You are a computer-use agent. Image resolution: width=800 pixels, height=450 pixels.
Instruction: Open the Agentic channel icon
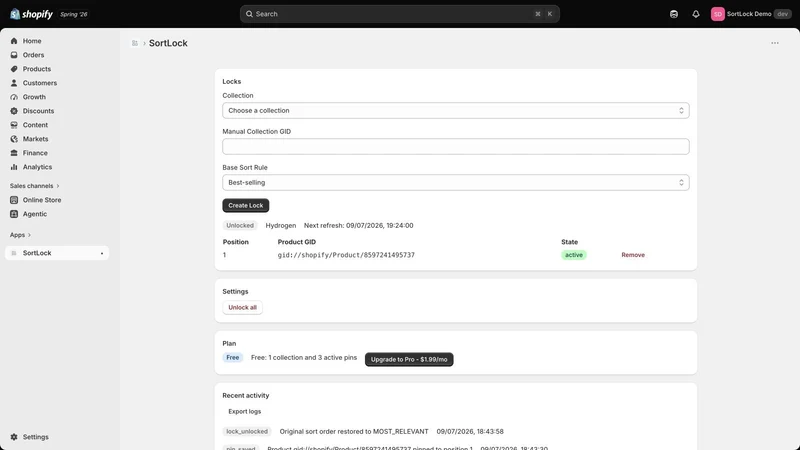(14, 214)
